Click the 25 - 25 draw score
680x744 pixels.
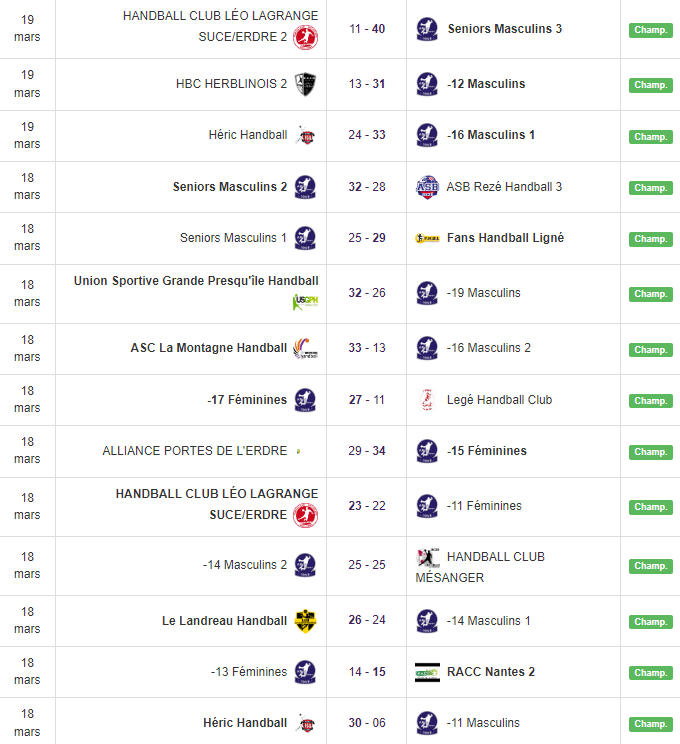tap(367, 565)
